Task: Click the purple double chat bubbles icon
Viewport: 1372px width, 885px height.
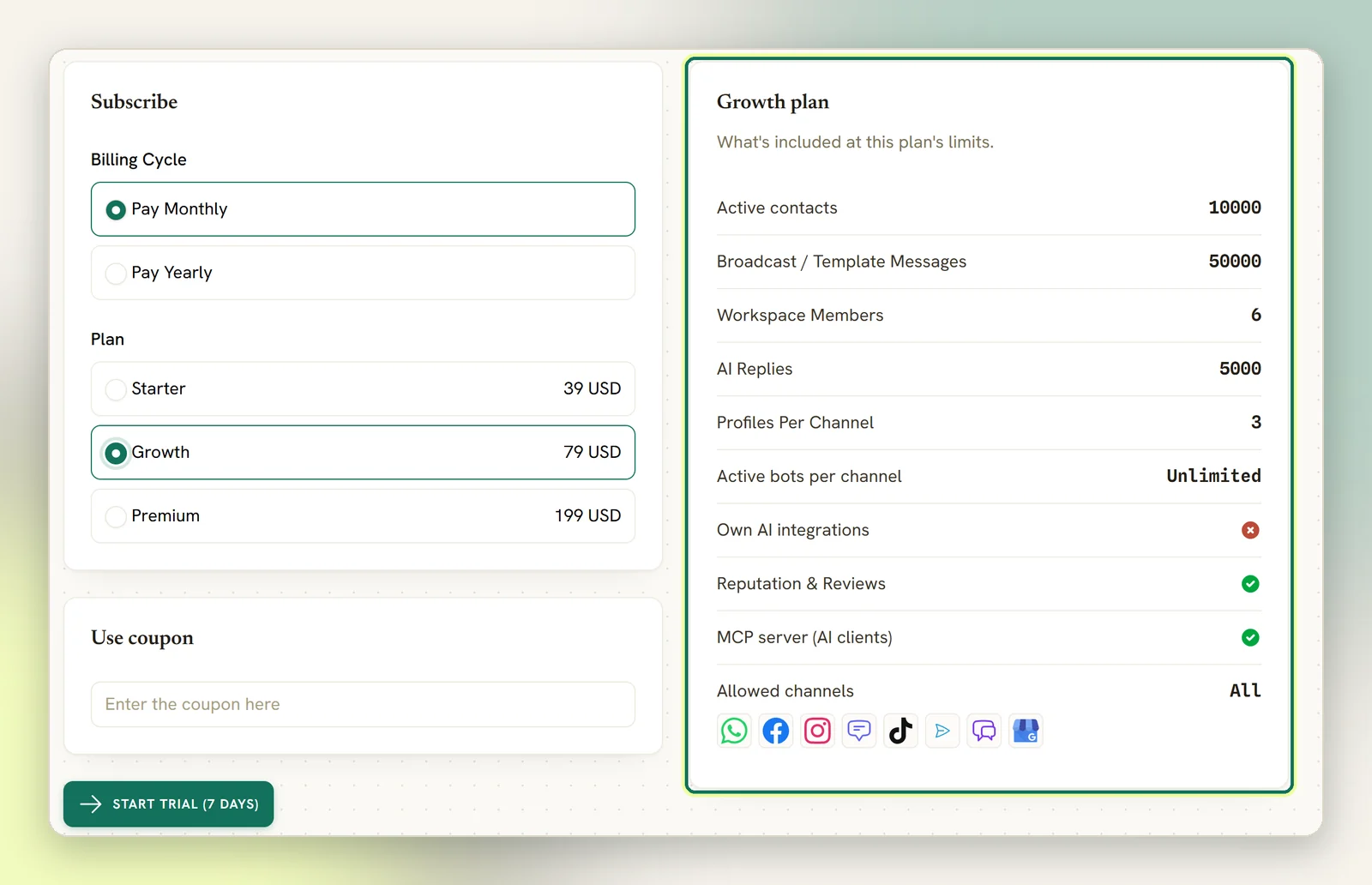Action: click(984, 731)
